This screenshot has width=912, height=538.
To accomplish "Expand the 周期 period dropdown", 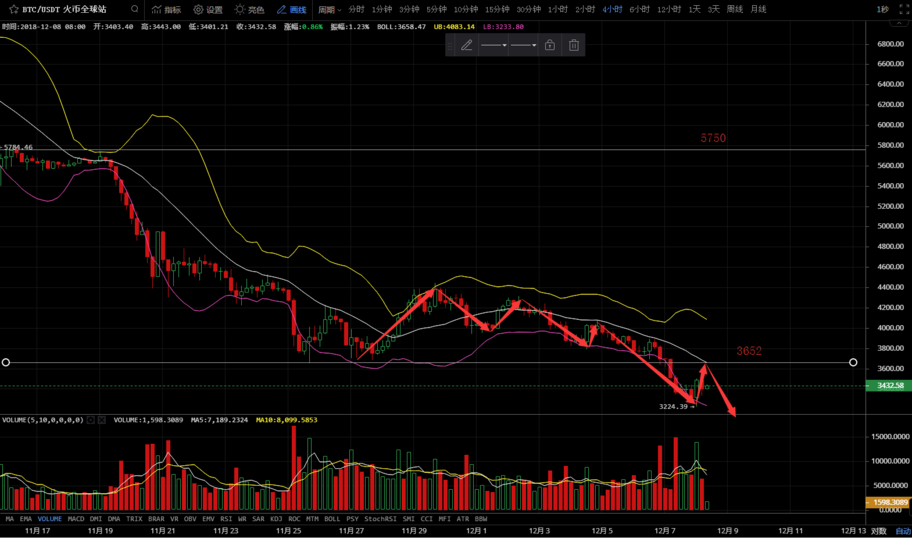I will pos(330,9).
